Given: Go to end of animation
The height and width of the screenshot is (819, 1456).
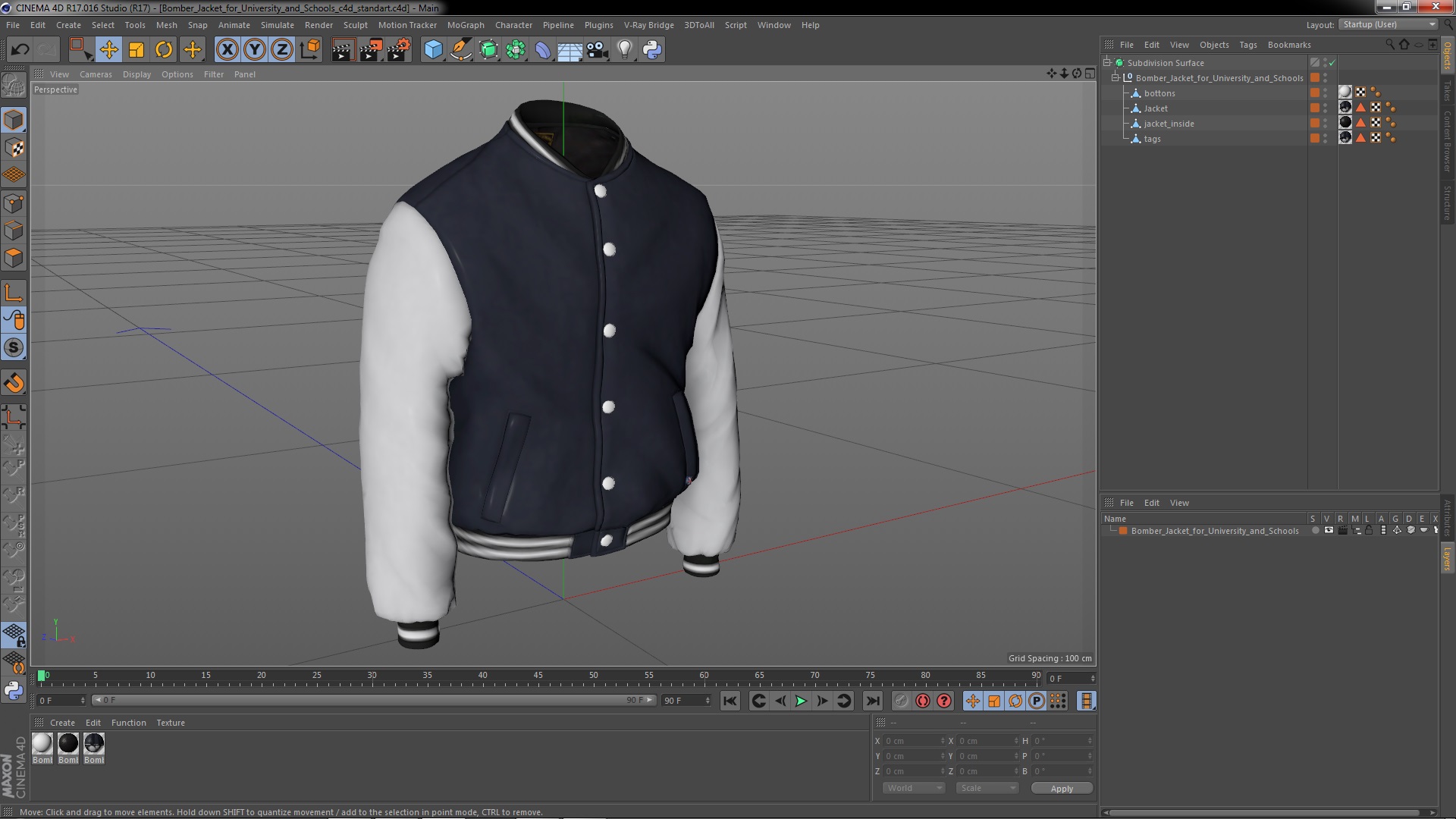Looking at the screenshot, I should pos(873,701).
